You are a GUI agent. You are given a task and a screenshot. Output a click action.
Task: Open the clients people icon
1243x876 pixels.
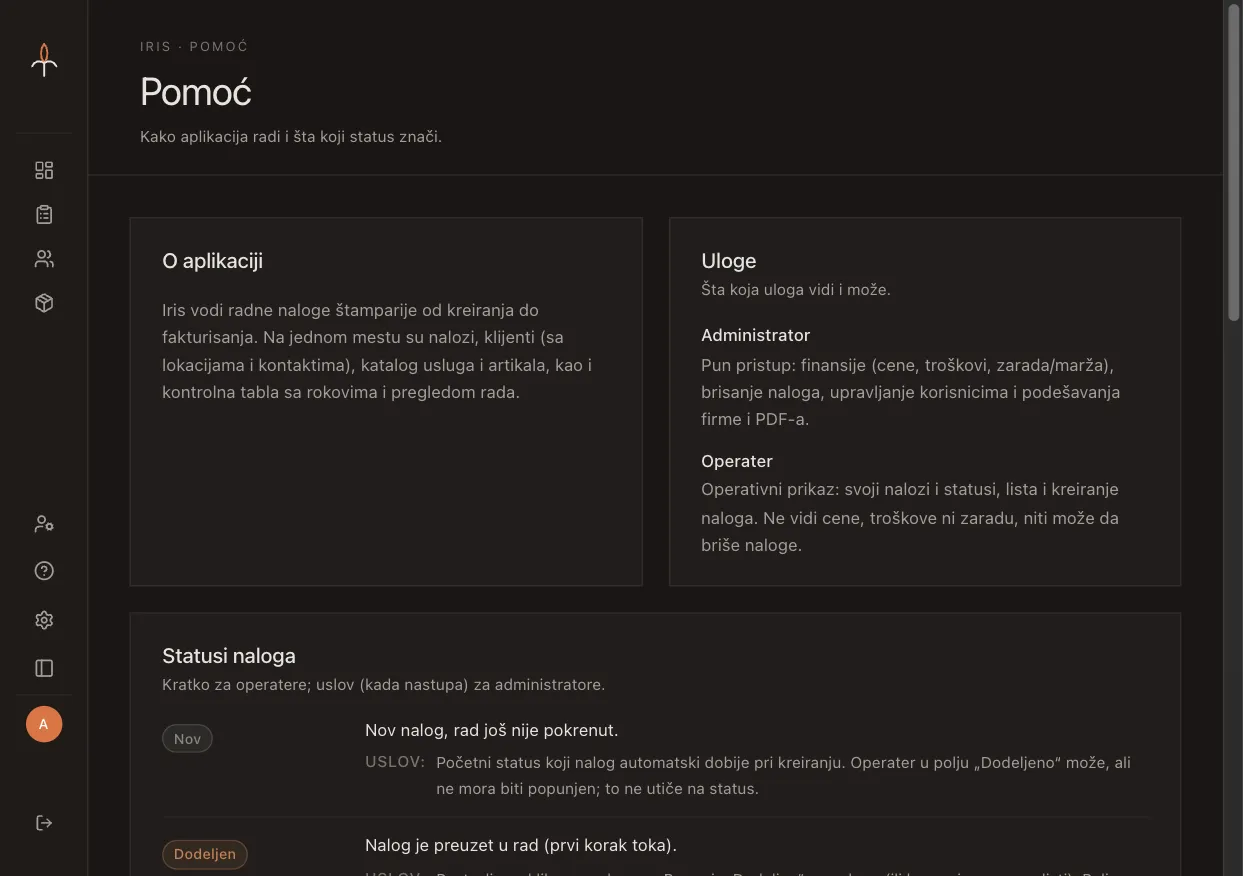click(x=44, y=259)
